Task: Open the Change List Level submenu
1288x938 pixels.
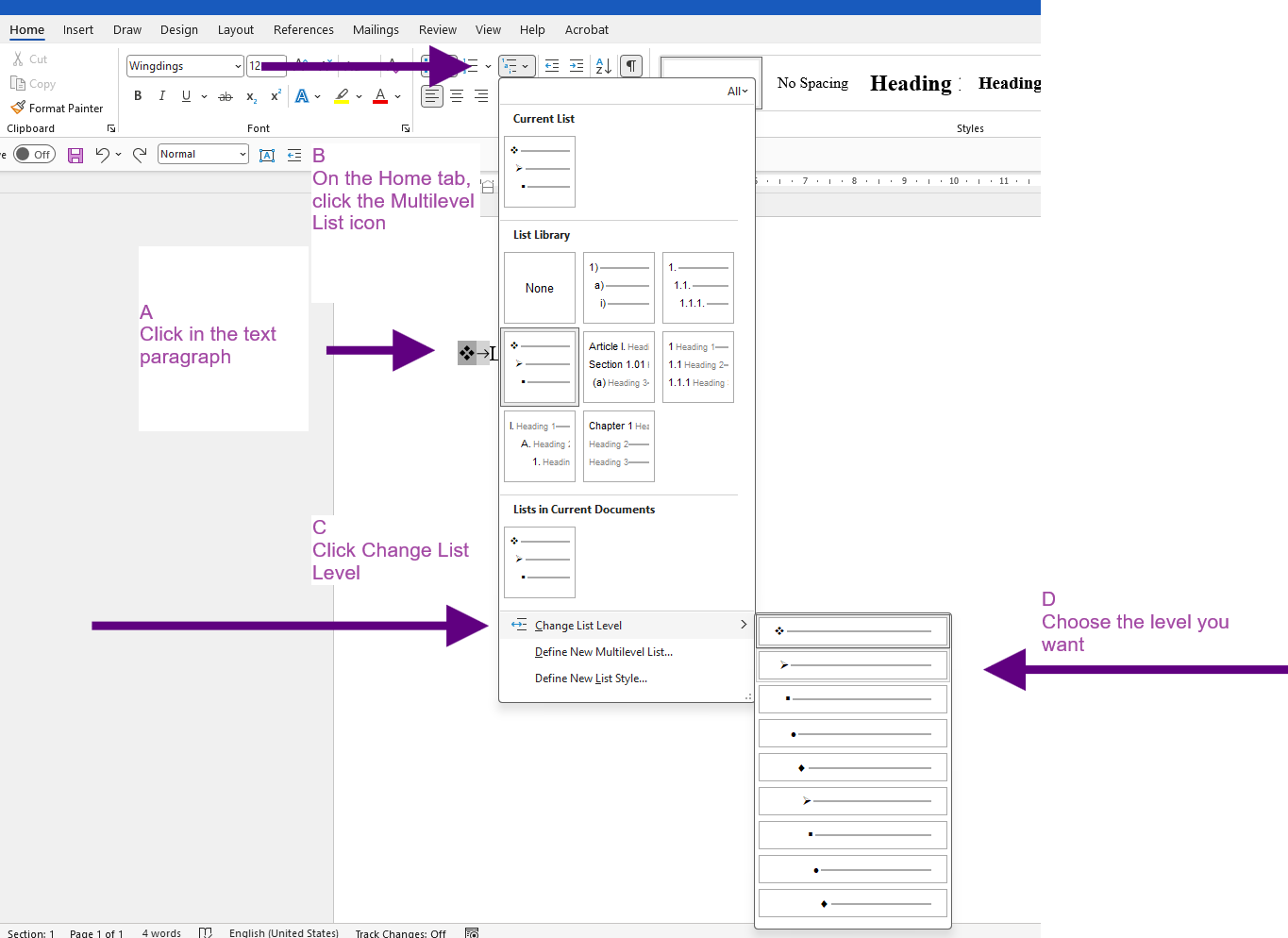Action: (x=627, y=625)
